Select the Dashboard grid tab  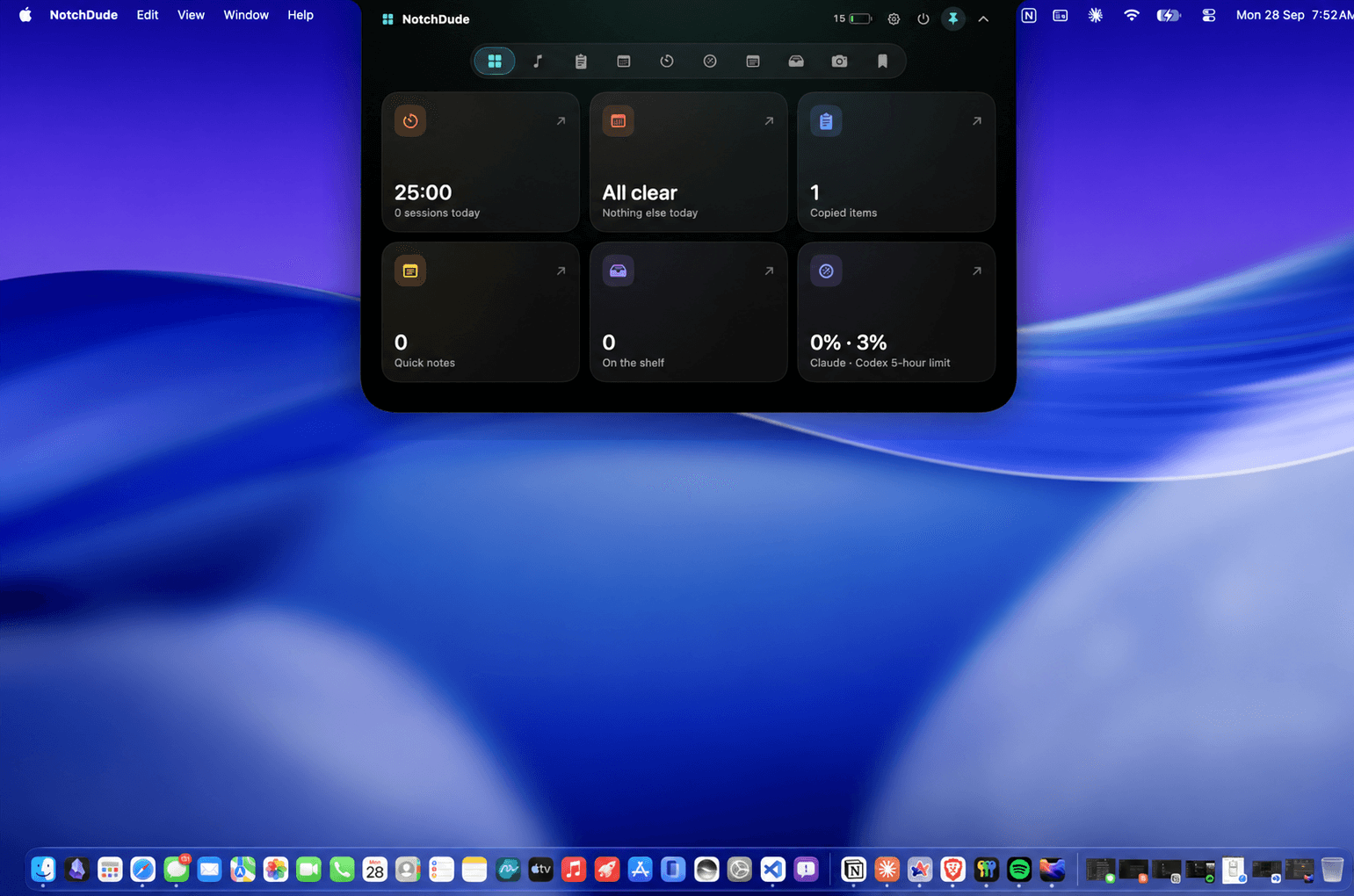tap(495, 61)
